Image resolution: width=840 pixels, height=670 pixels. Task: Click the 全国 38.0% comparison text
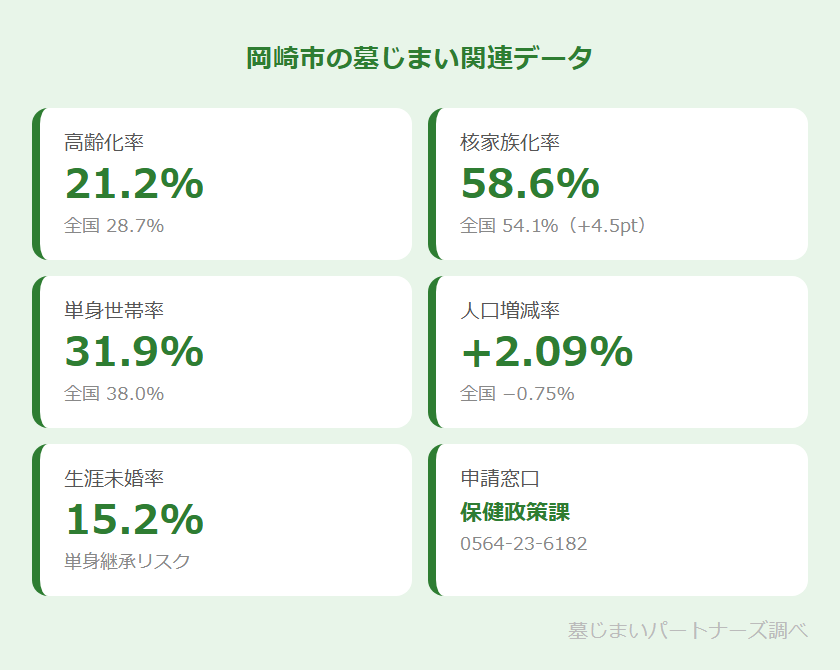(114, 394)
